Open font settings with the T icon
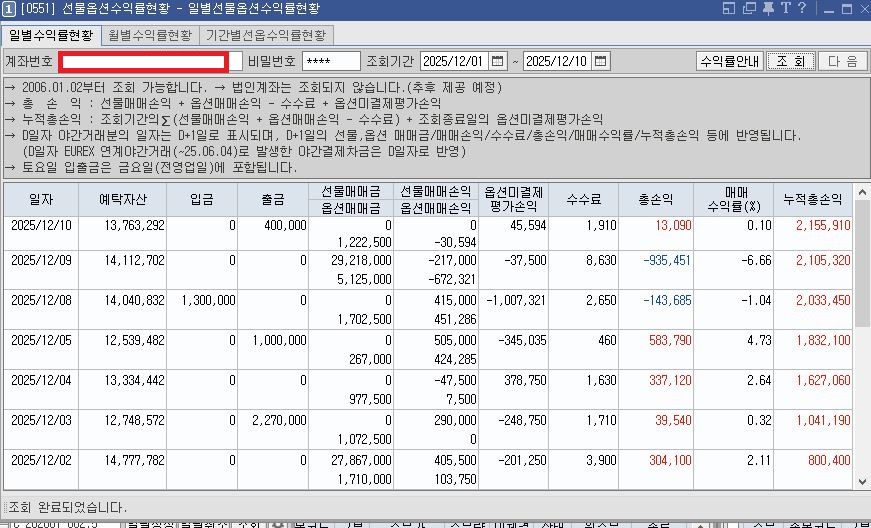The height and width of the screenshot is (528, 871). [x=785, y=8]
